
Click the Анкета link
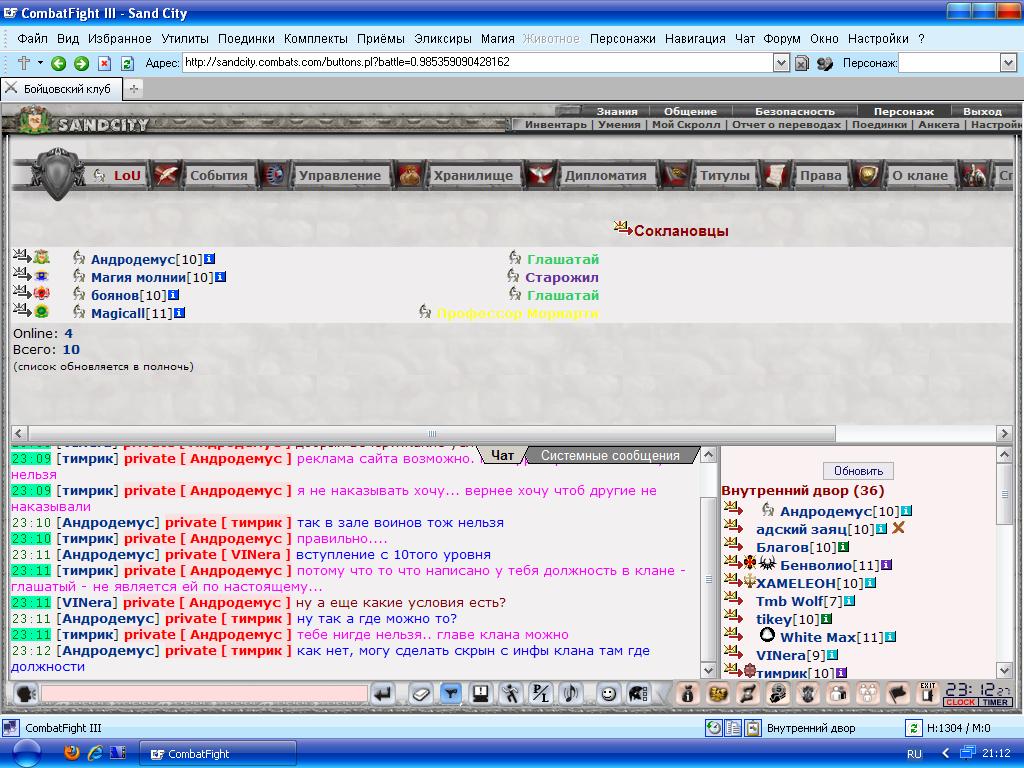(938, 124)
